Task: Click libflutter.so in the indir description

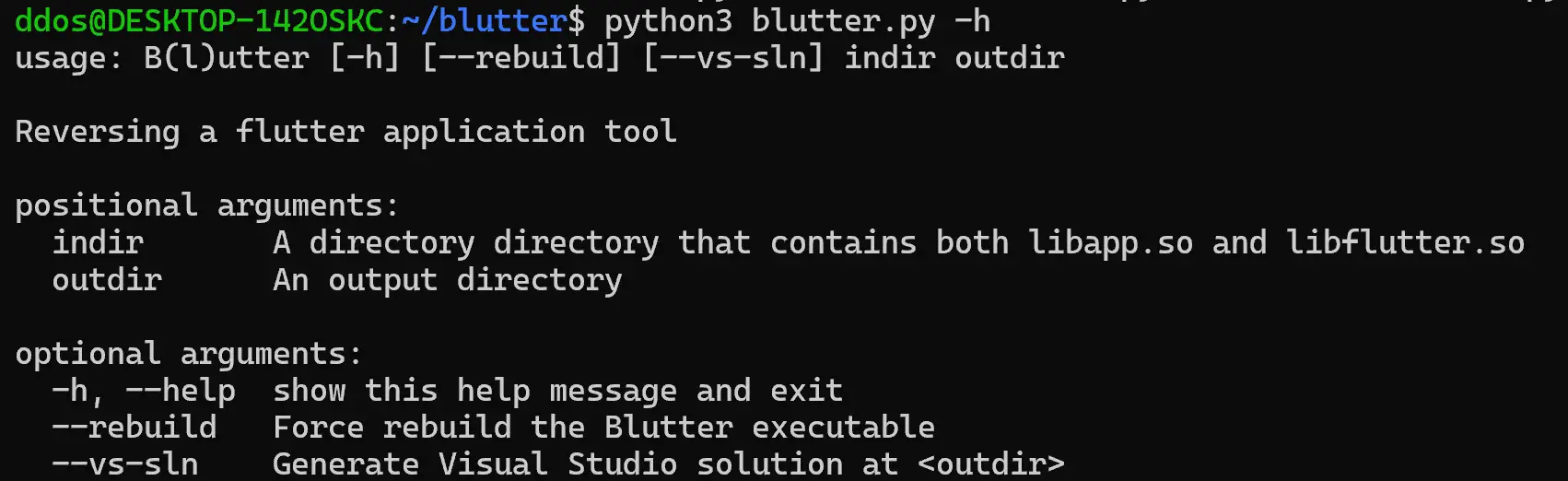Action: [x=1406, y=242]
